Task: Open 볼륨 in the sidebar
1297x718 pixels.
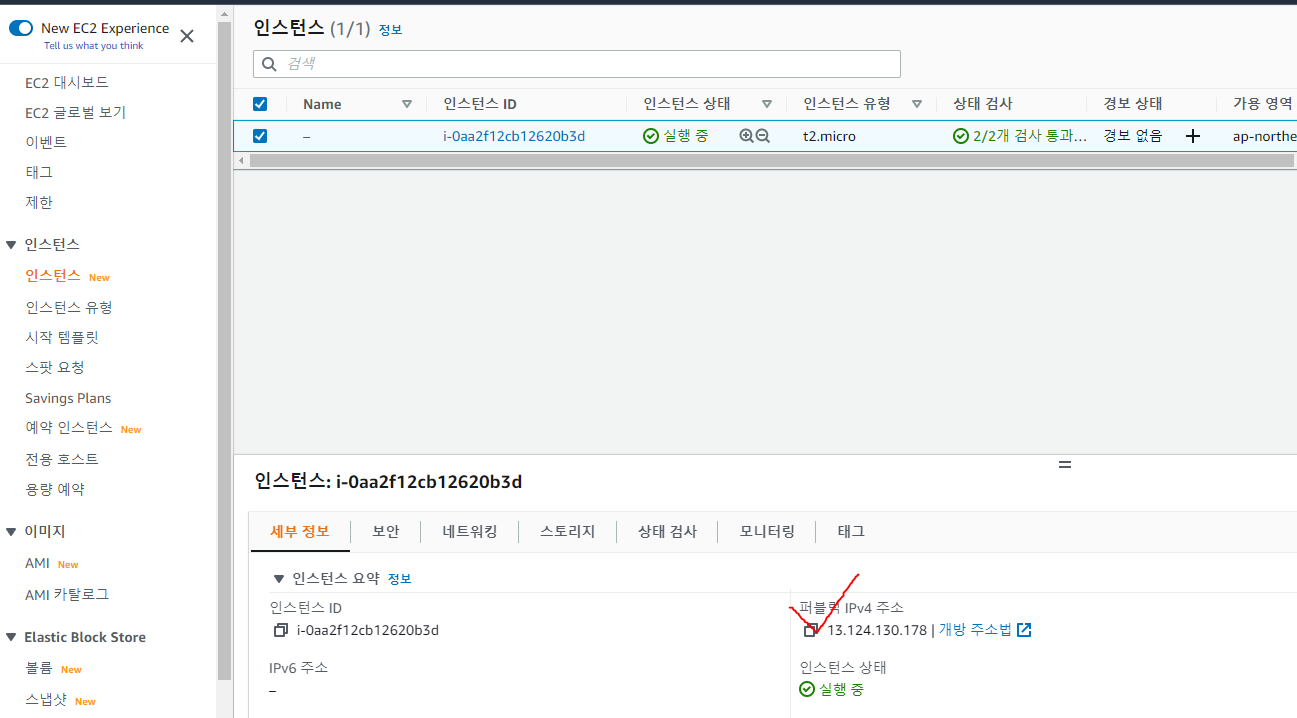Action: click(x=39, y=668)
